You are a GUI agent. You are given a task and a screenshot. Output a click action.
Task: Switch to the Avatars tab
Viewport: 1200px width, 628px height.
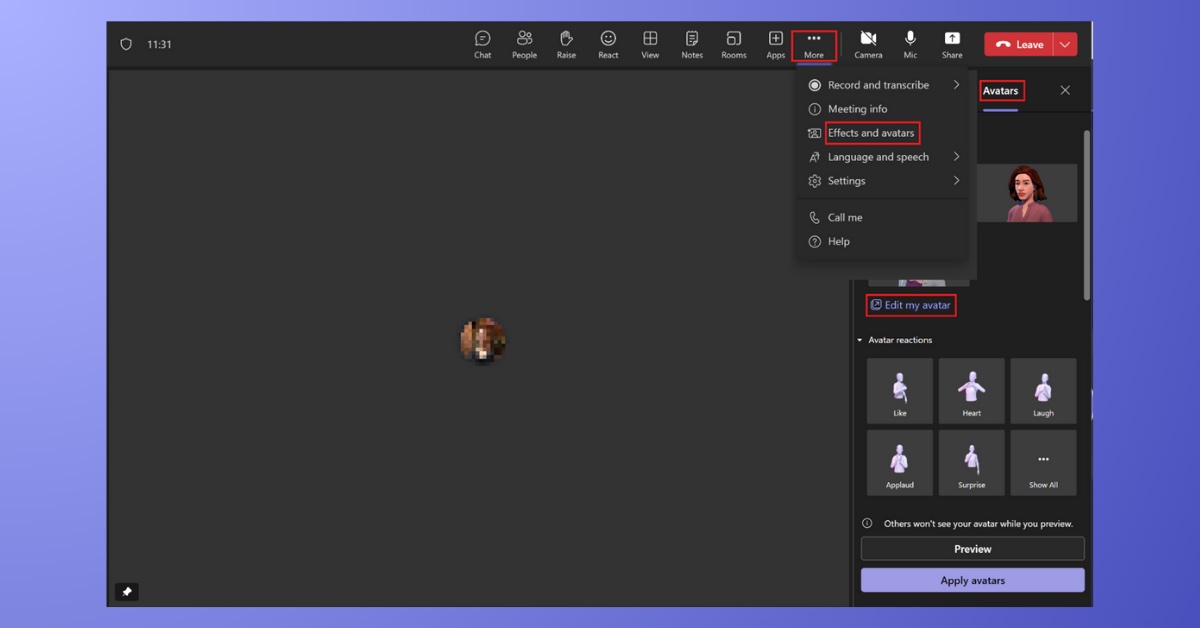[x=1000, y=91]
